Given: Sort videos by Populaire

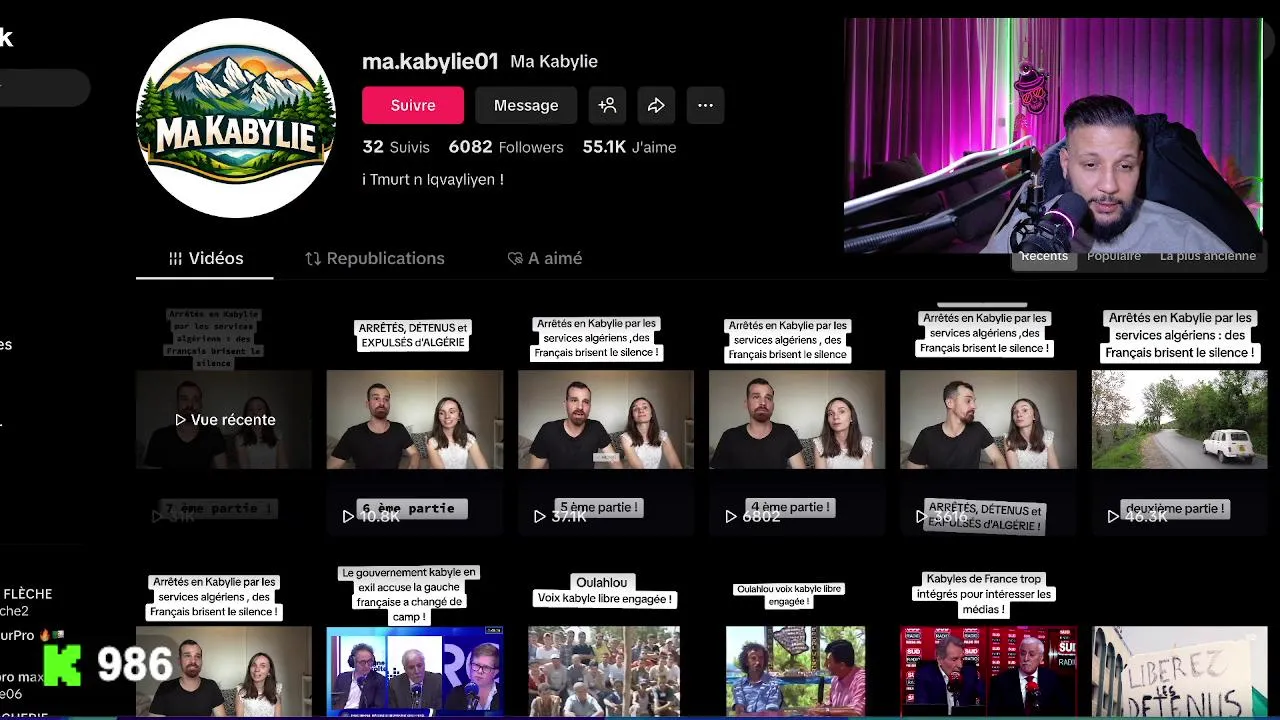Looking at the screenshot, I should tap(1114, 256).
